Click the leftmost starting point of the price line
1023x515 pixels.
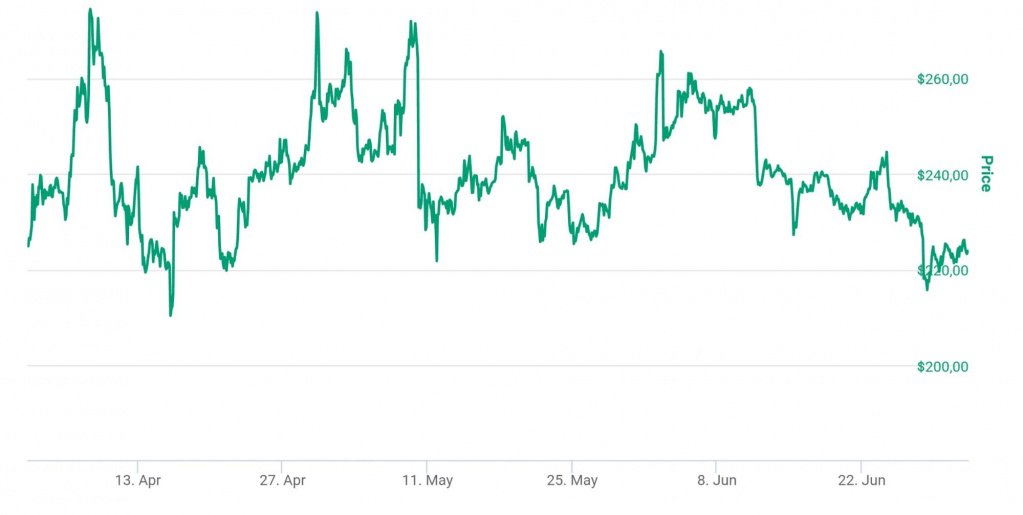coord(28,245)
